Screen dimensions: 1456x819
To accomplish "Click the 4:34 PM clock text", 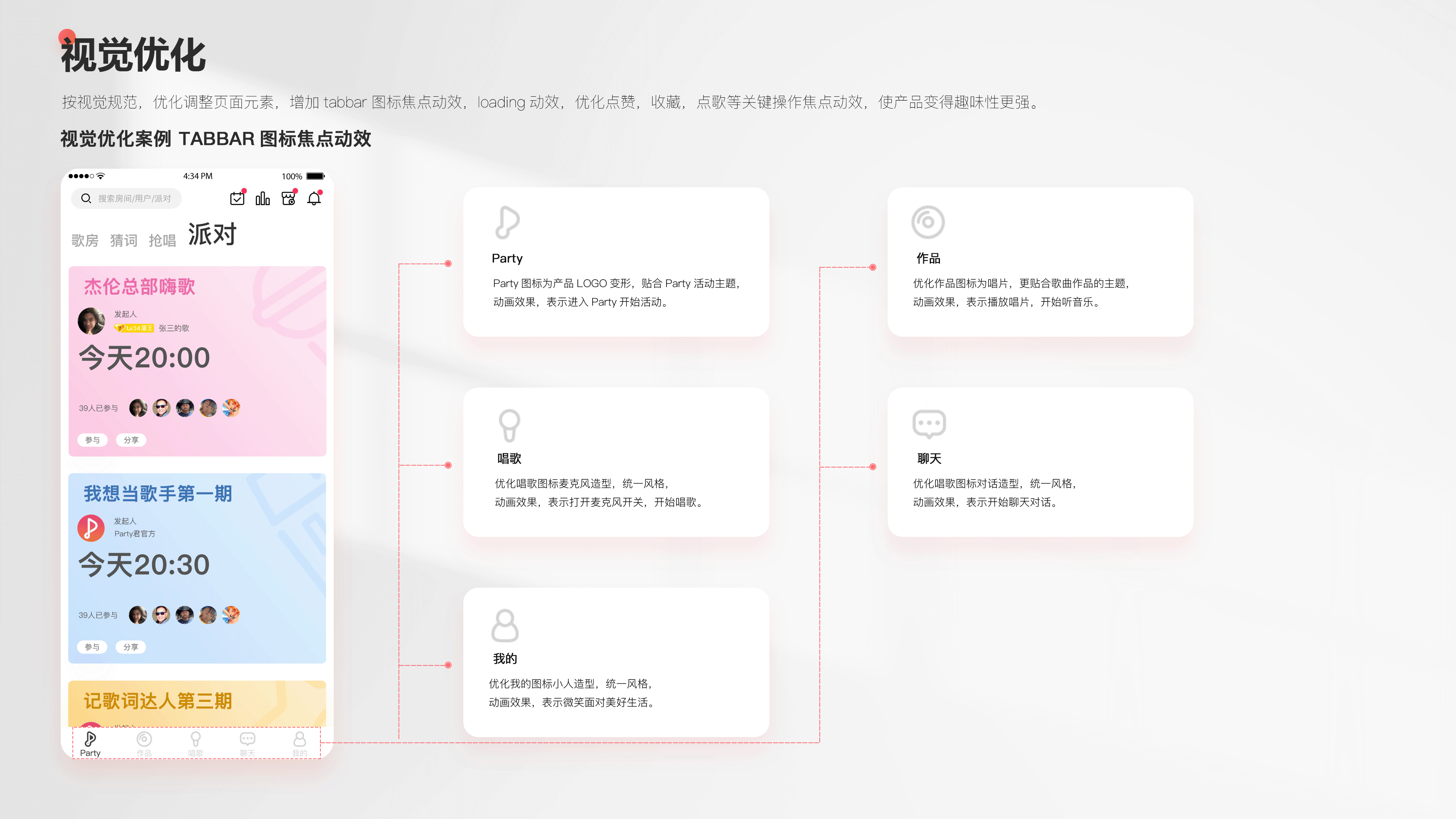I will click(x=198, y=176).
